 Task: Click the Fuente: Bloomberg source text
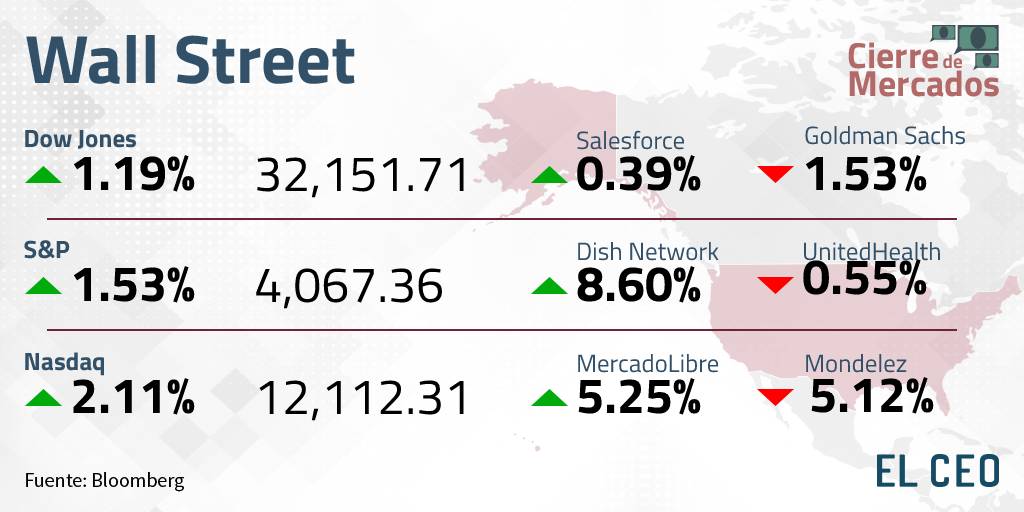pyautogui.click(x=104, y=481)
